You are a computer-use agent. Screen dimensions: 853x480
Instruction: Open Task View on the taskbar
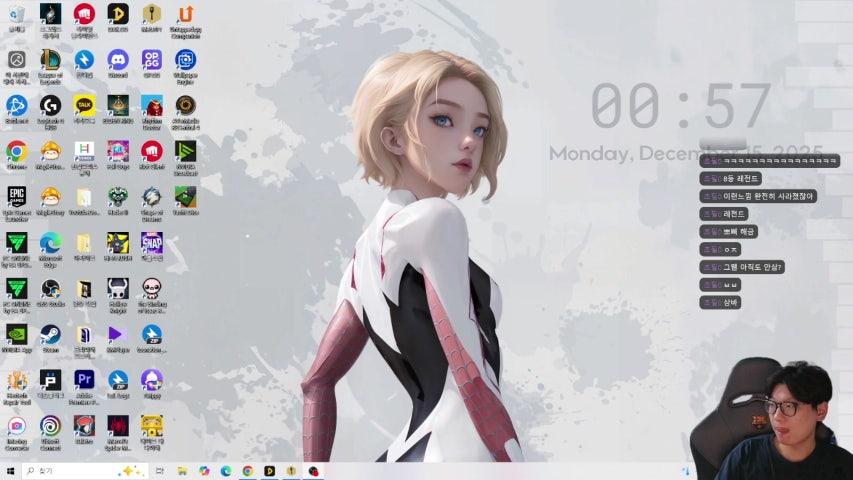click(159, 471)
